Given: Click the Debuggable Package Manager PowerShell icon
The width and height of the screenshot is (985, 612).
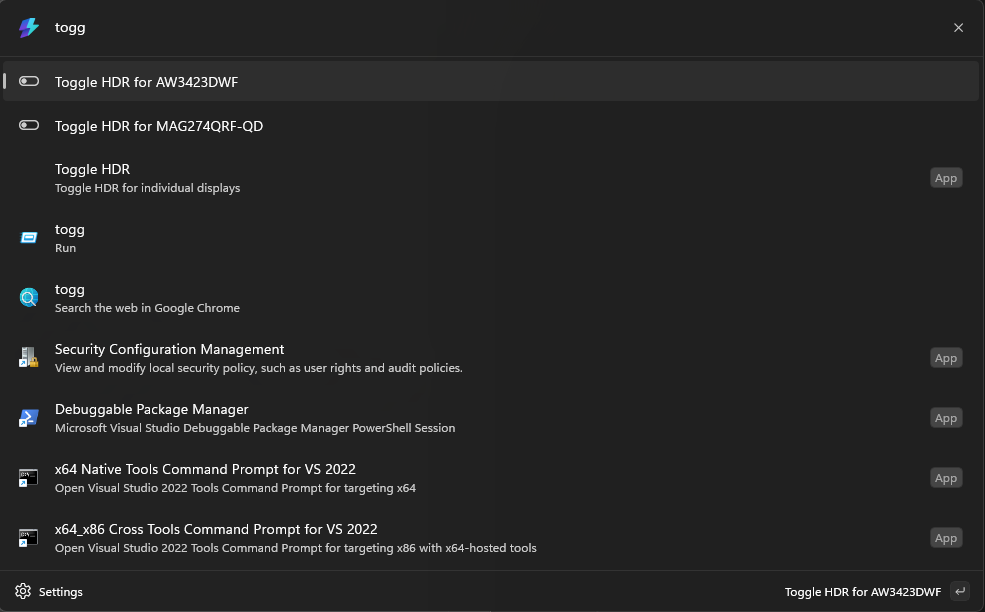Looking at the screenshot, I should click(29, 417).
